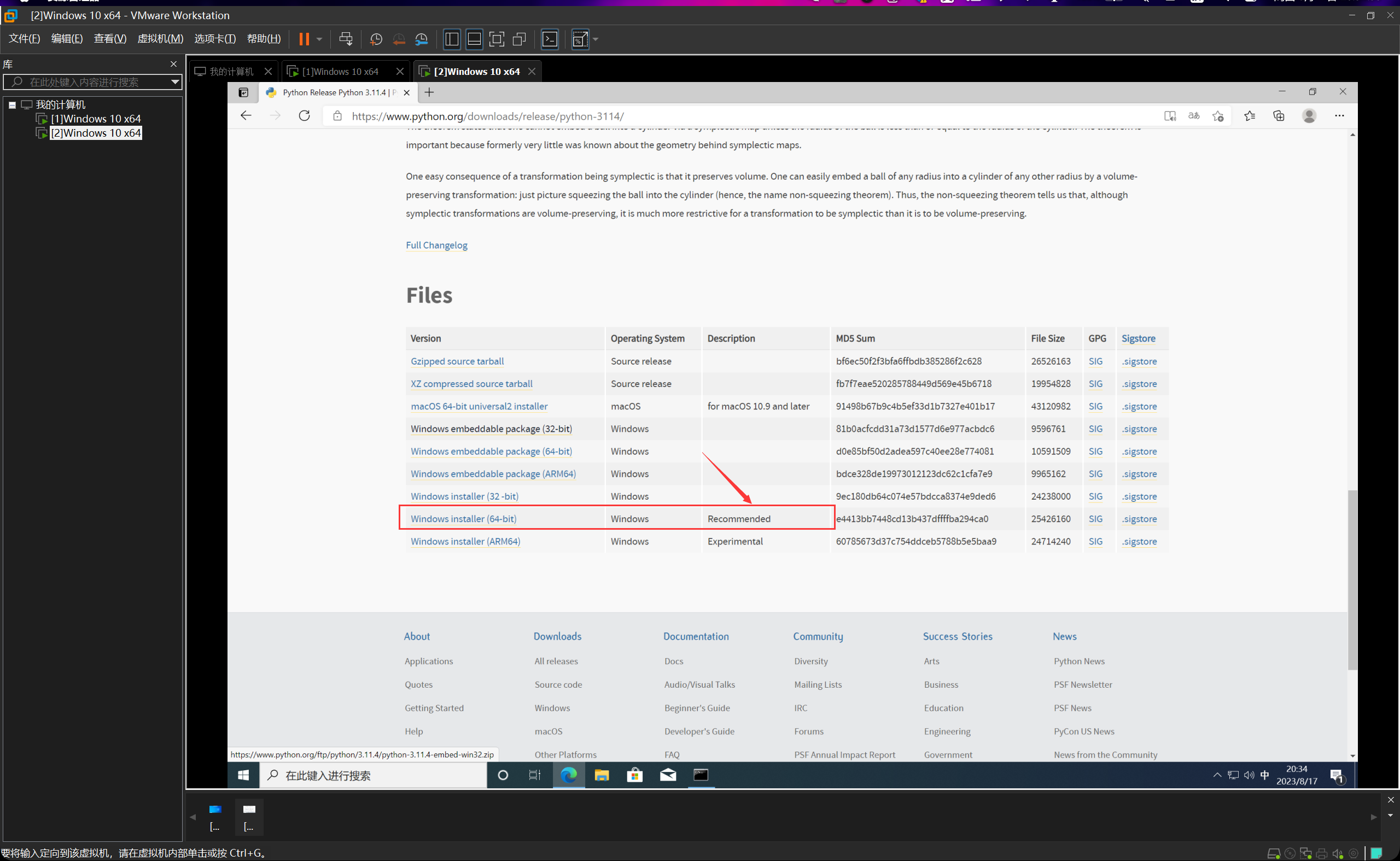Open Edge tab actions menu icon
The width and height of the screenshot is (1400, 861).
point(243,92)
